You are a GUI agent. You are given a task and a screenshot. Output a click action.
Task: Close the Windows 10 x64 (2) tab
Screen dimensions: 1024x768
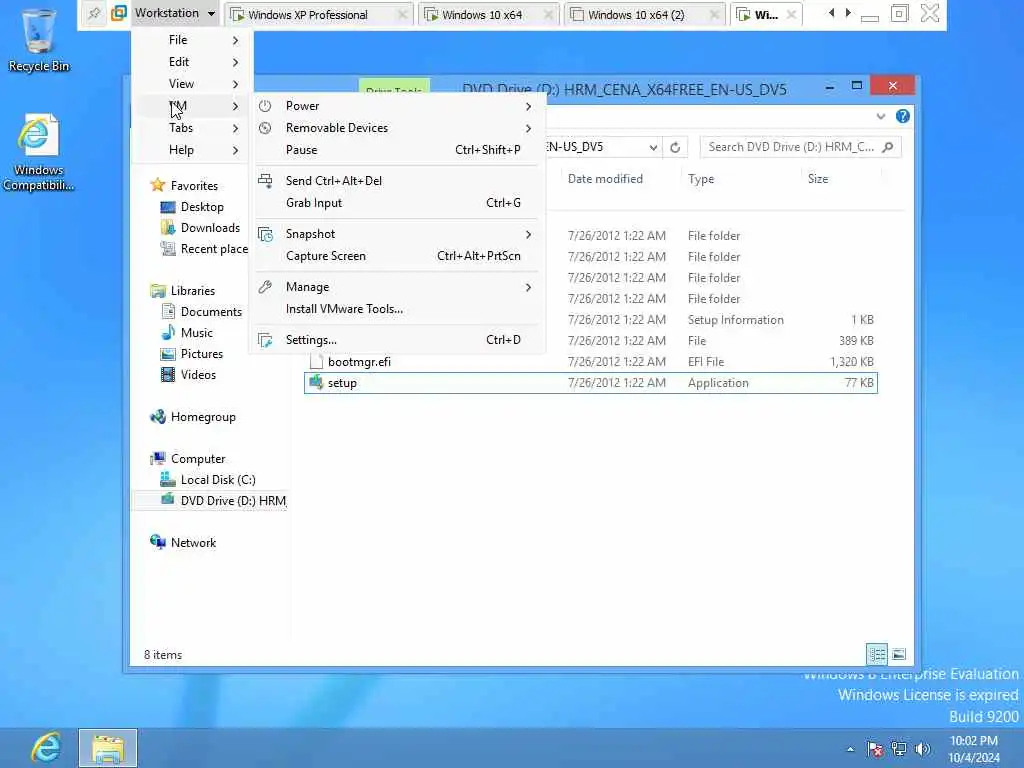click(715, 14)
